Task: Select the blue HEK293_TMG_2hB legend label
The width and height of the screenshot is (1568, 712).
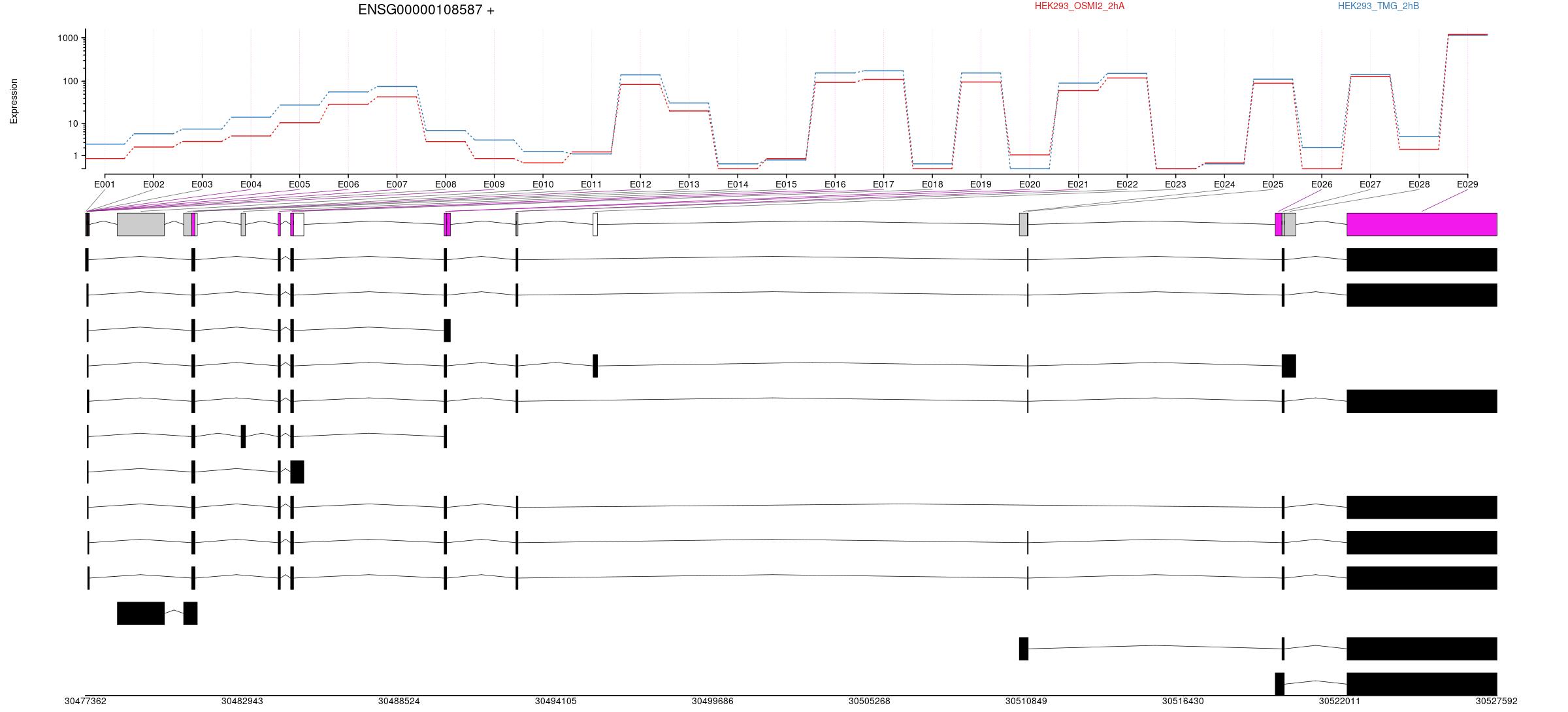Action: point(1379,6)
